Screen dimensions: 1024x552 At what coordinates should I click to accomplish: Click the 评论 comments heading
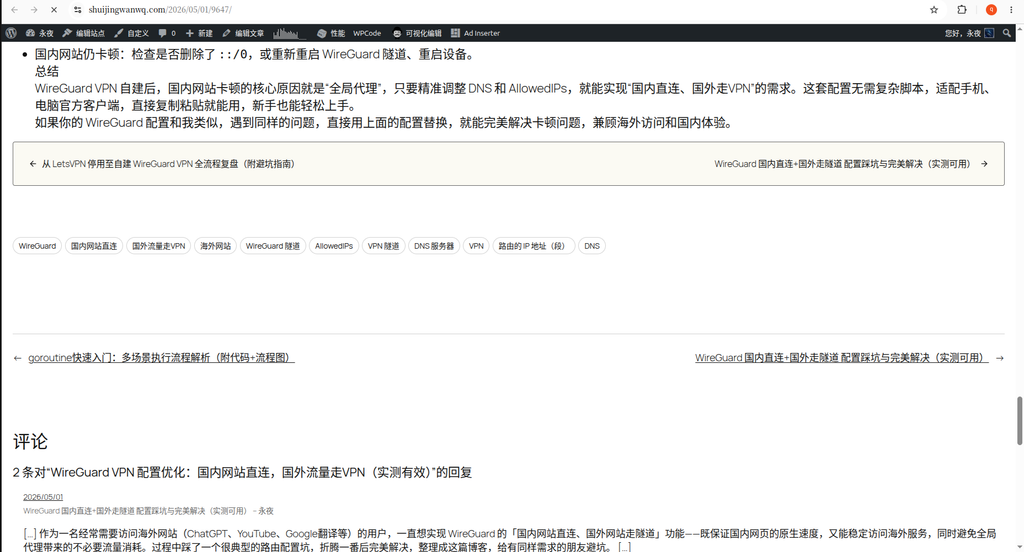pyautogui.click(x=31, y=442)
